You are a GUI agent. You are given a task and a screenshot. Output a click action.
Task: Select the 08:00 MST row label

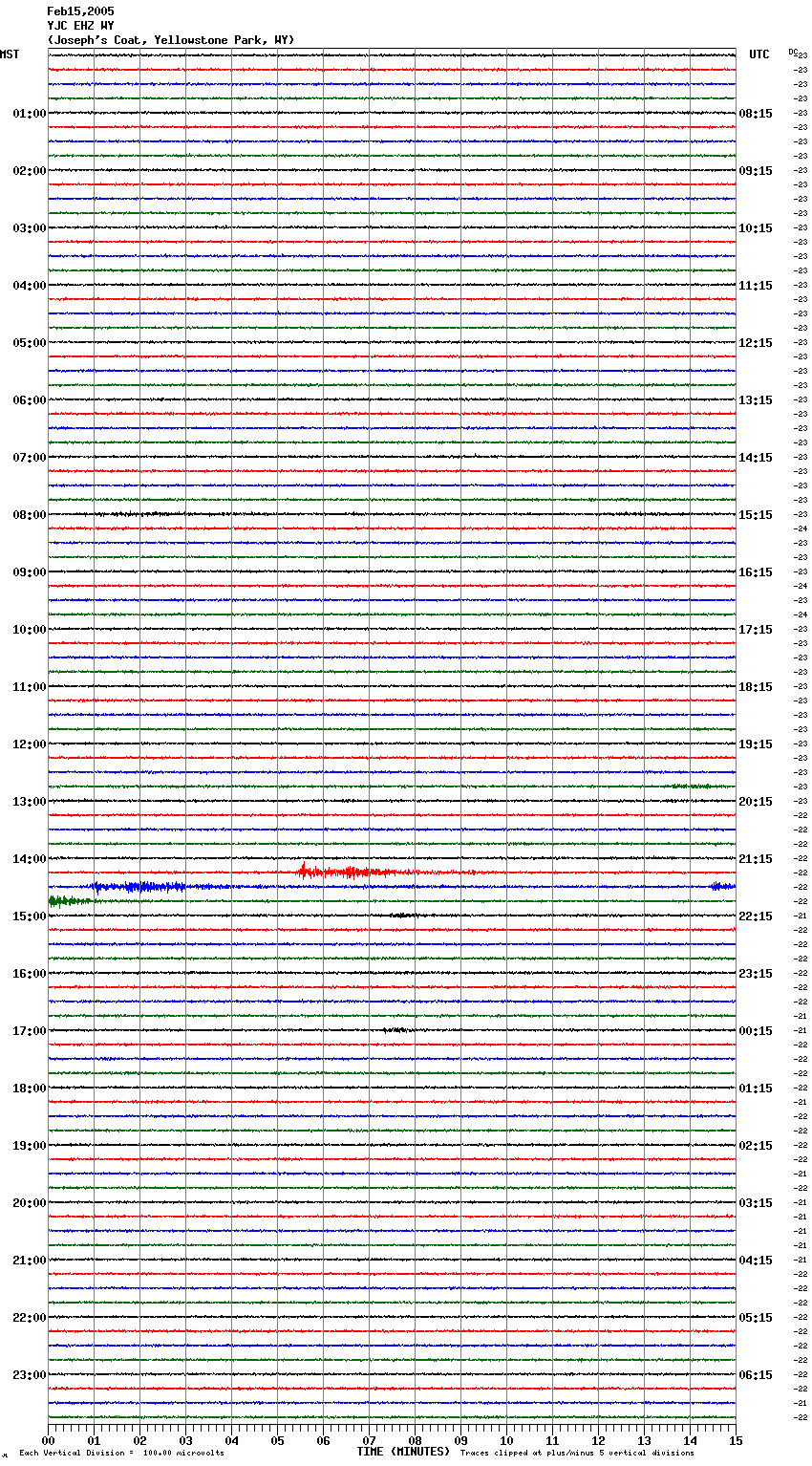pos(29,515)
